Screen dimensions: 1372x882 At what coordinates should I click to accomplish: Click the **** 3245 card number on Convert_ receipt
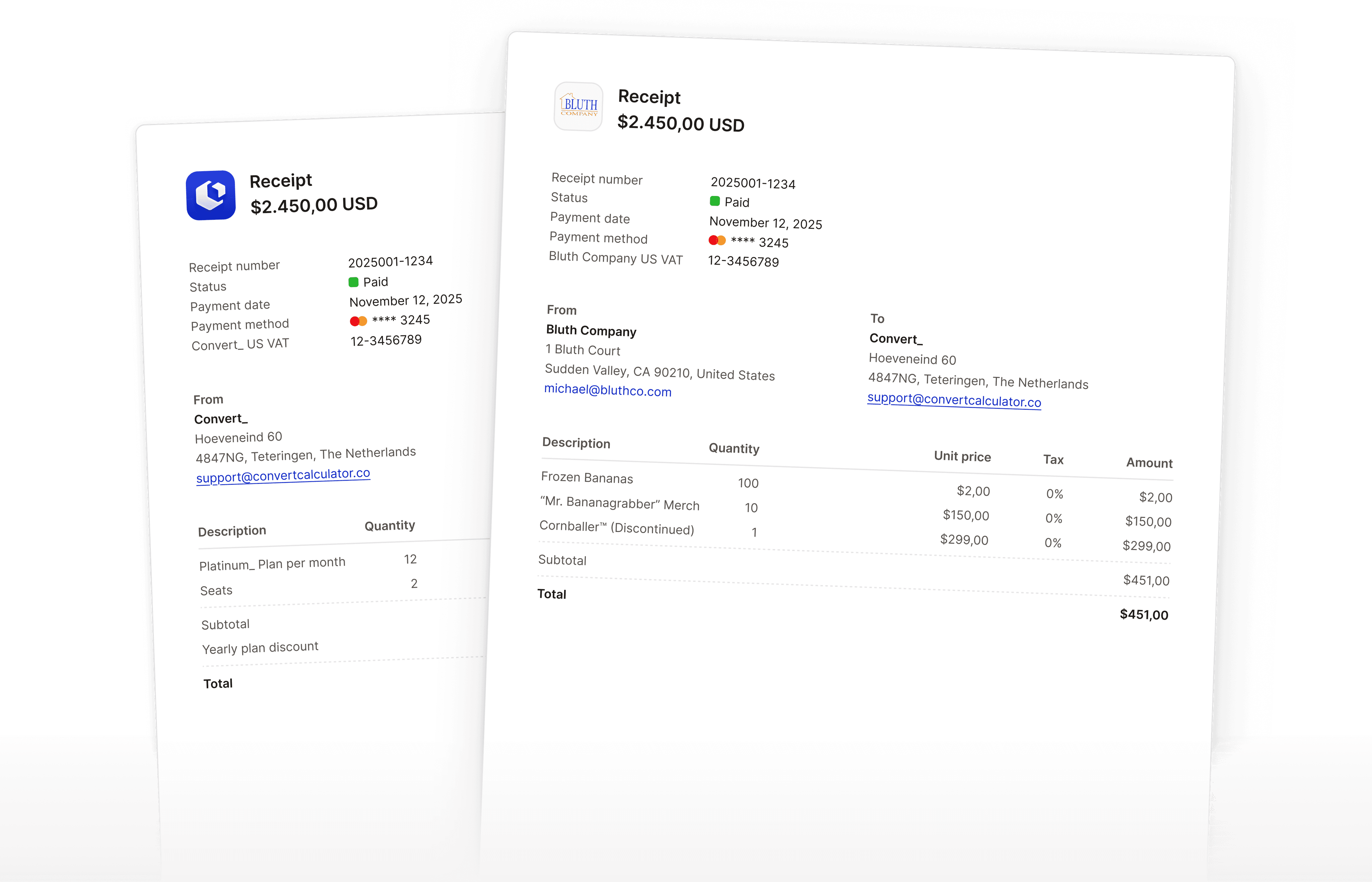coord(401,320)
